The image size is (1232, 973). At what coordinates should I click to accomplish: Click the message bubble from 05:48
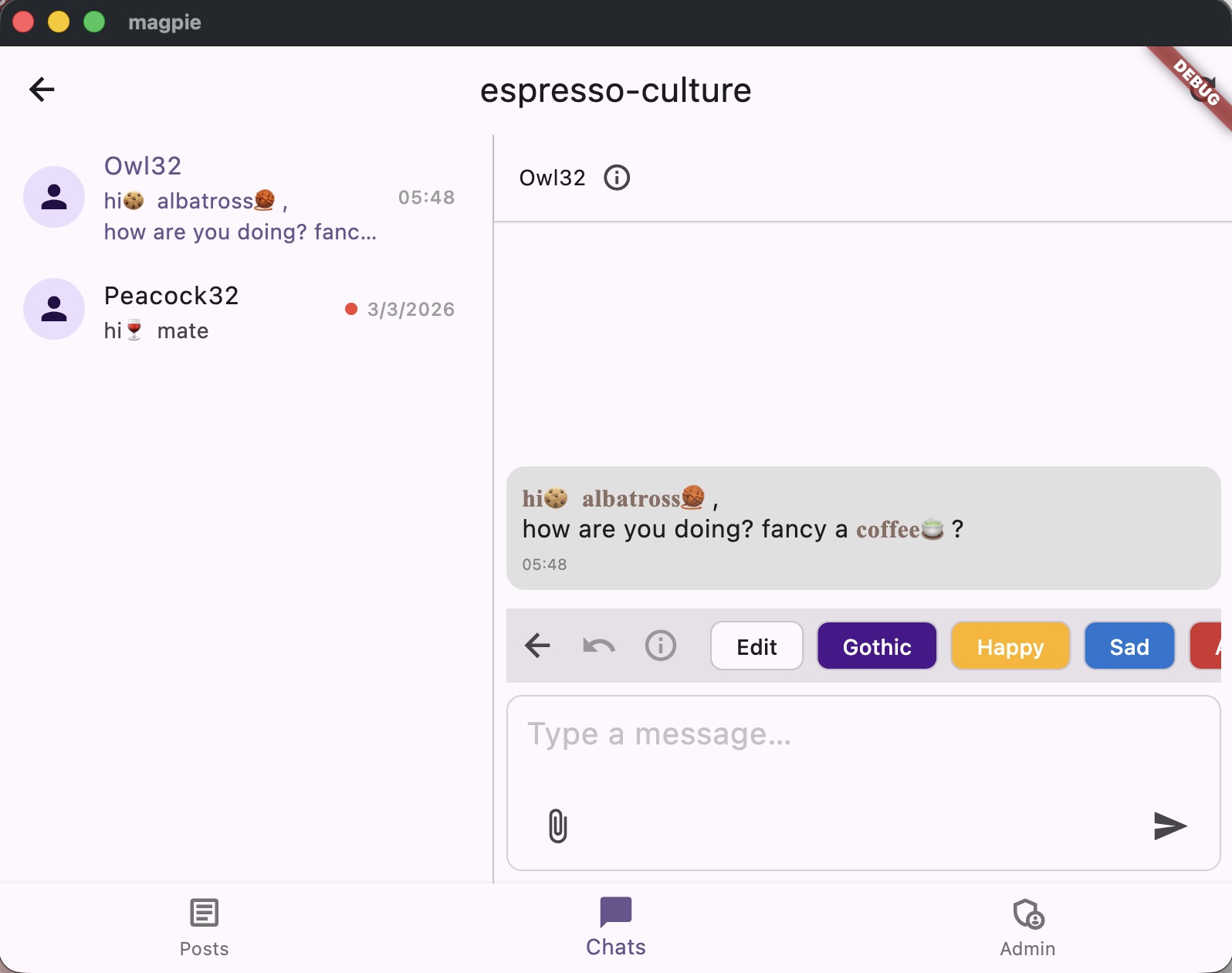tap(863, 528)
